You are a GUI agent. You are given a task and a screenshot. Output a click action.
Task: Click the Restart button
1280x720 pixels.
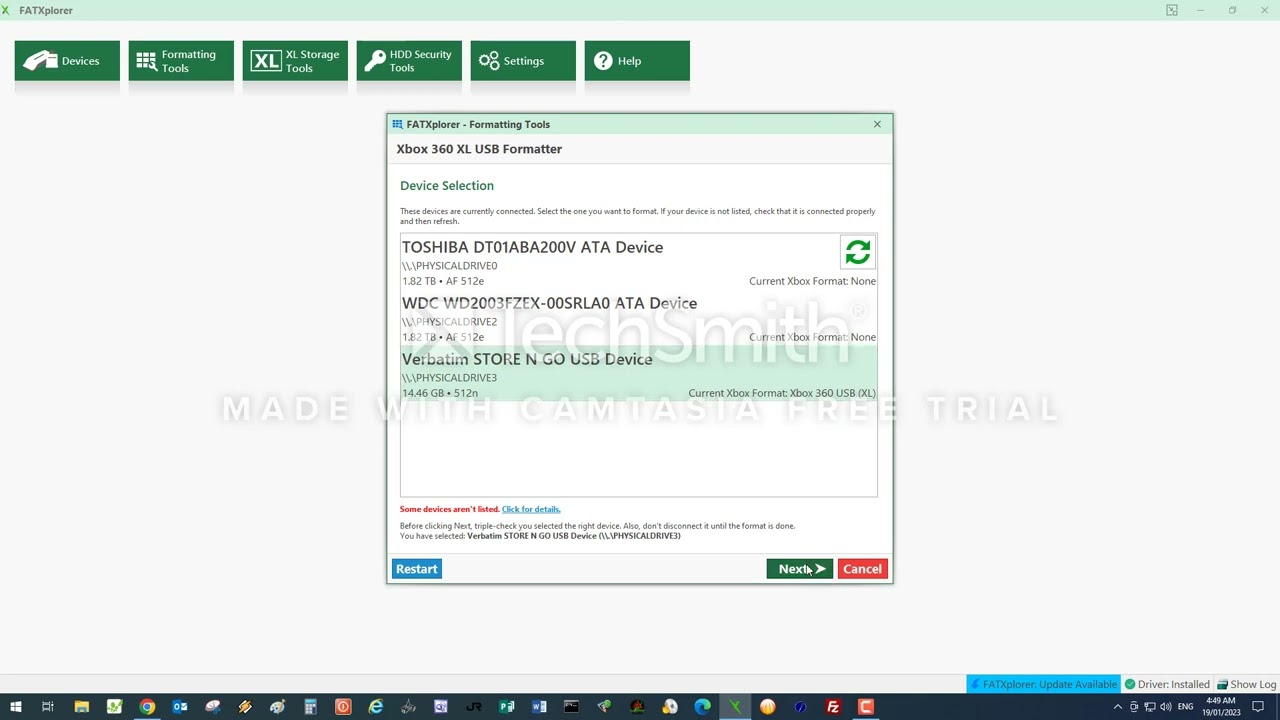click(x=416, y=569)
